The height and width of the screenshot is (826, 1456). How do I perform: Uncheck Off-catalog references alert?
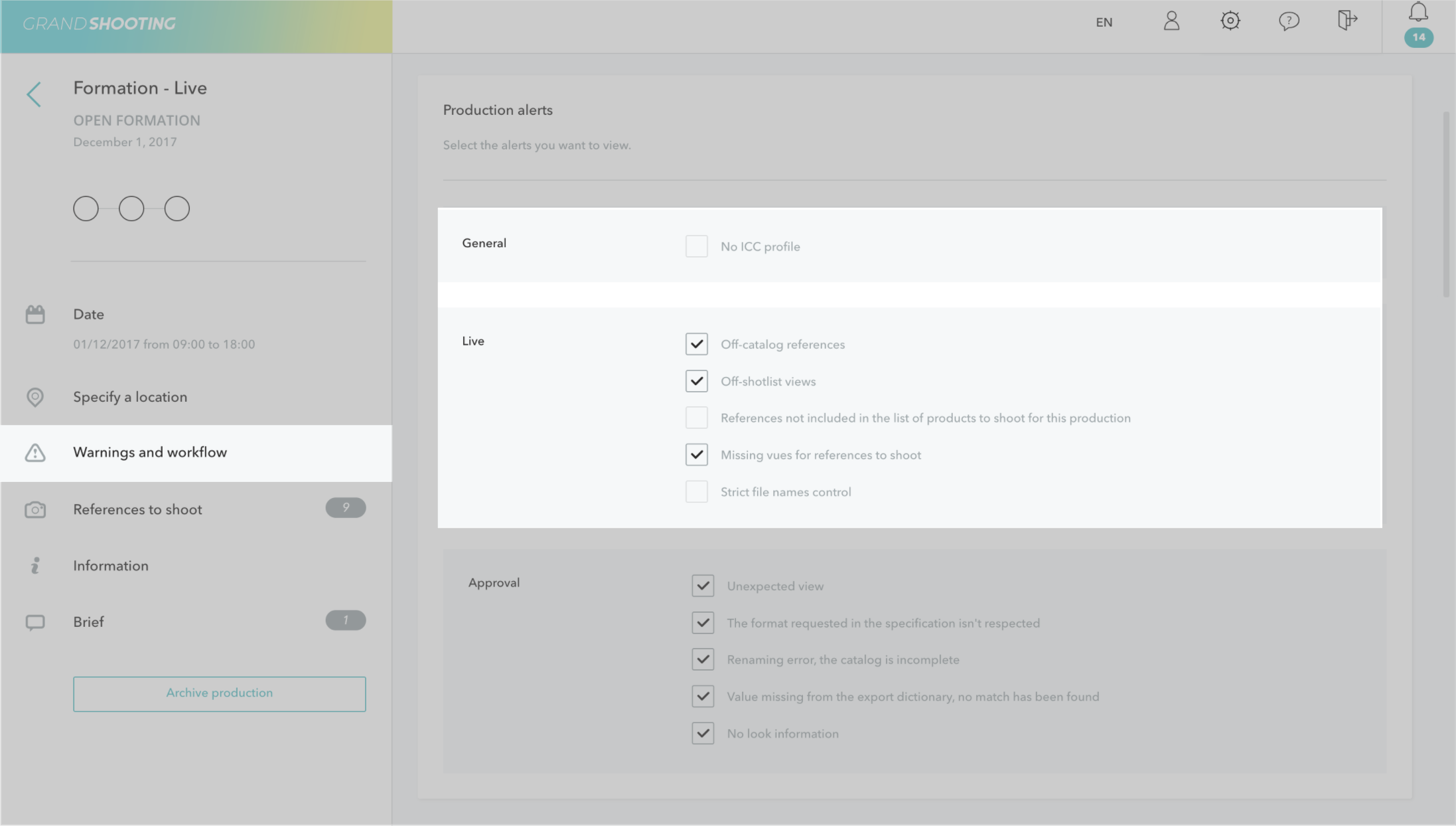[696, 345]
